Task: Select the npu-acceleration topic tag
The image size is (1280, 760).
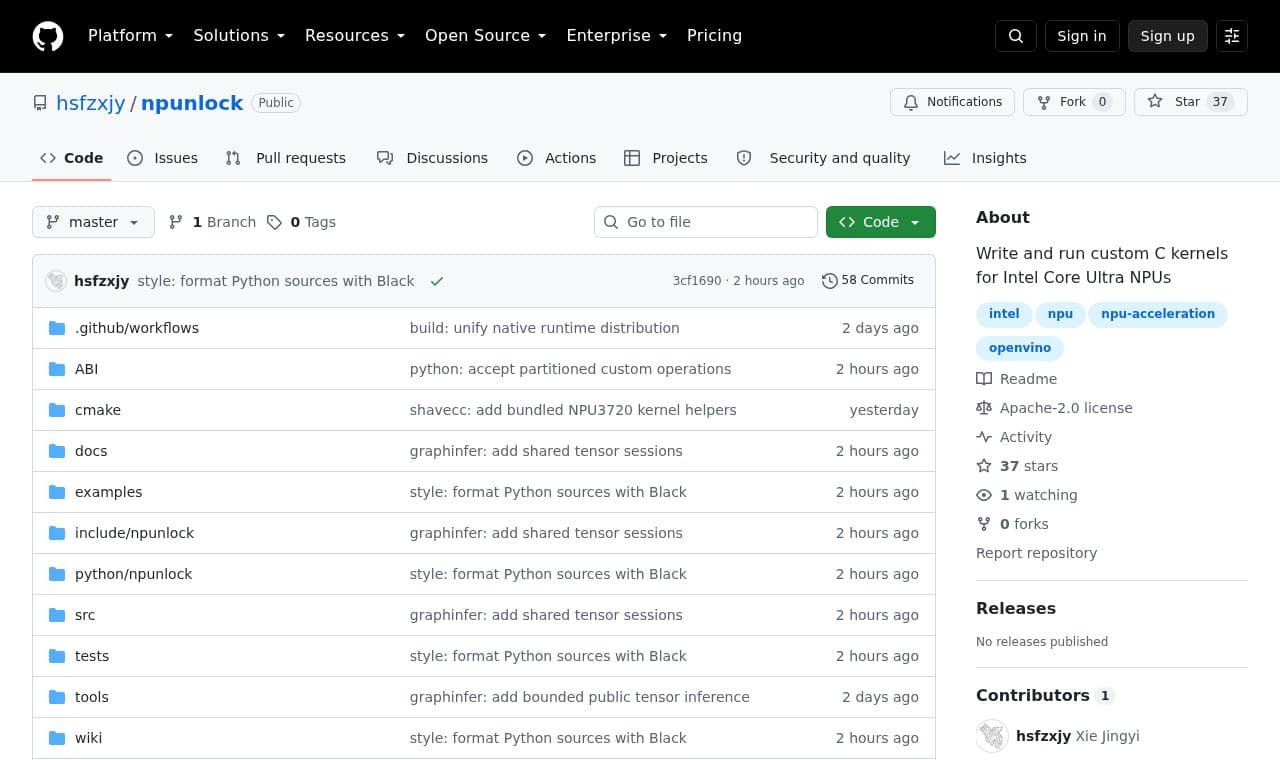Action: 1158,314
